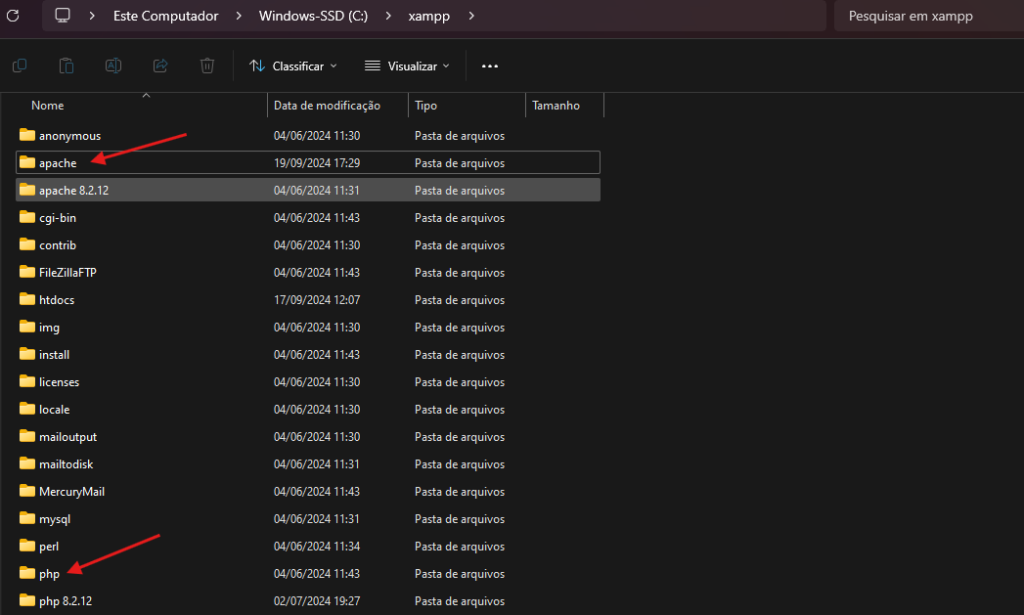Sort by Tamanho column header
The image size is (1024, 615).
point(556,105)
